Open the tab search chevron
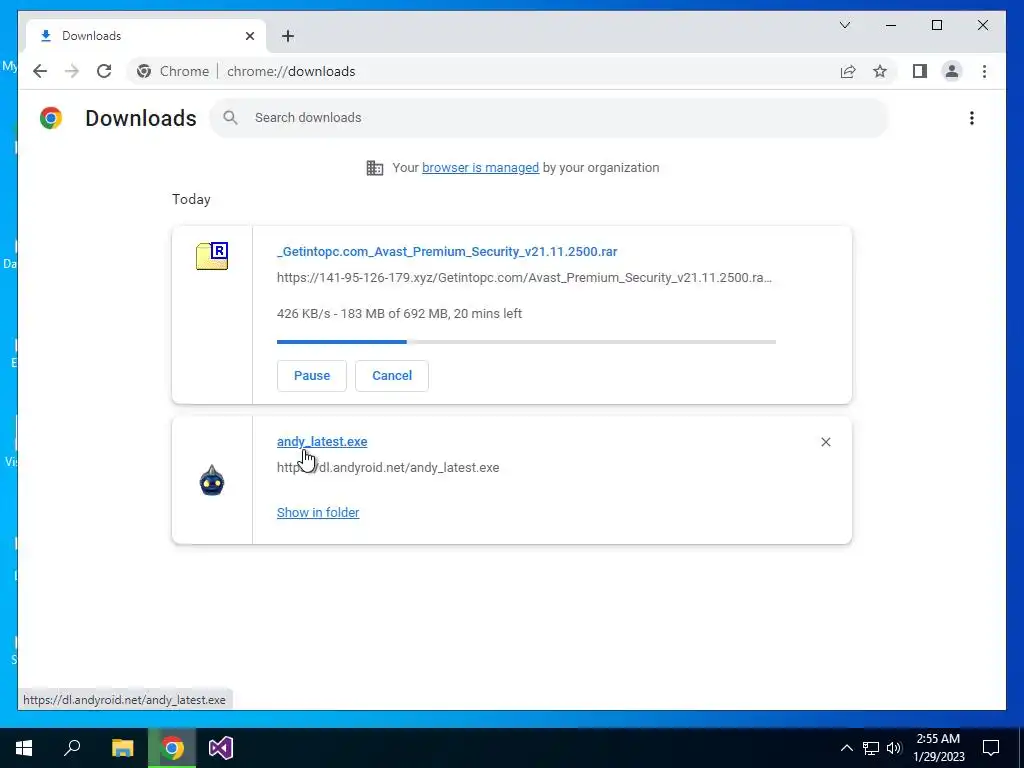 click(x=844, y=25)
